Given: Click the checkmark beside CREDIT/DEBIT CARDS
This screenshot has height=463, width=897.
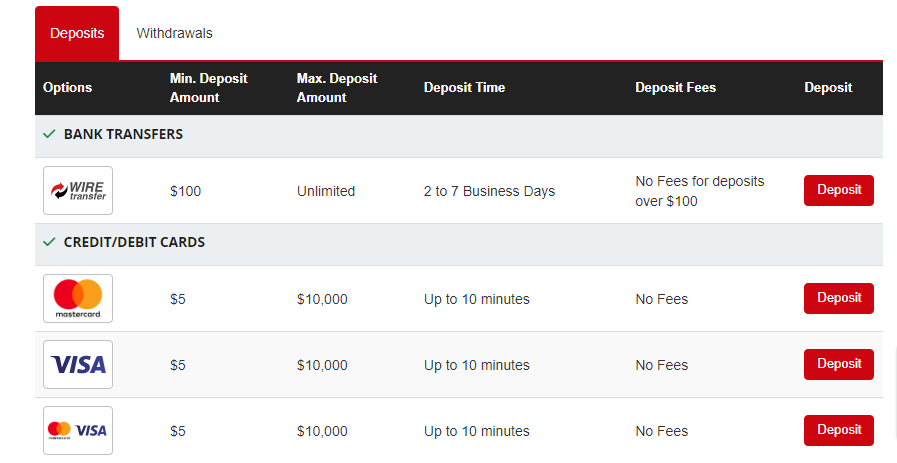Looking at the screenshot, I should [49, 242].
